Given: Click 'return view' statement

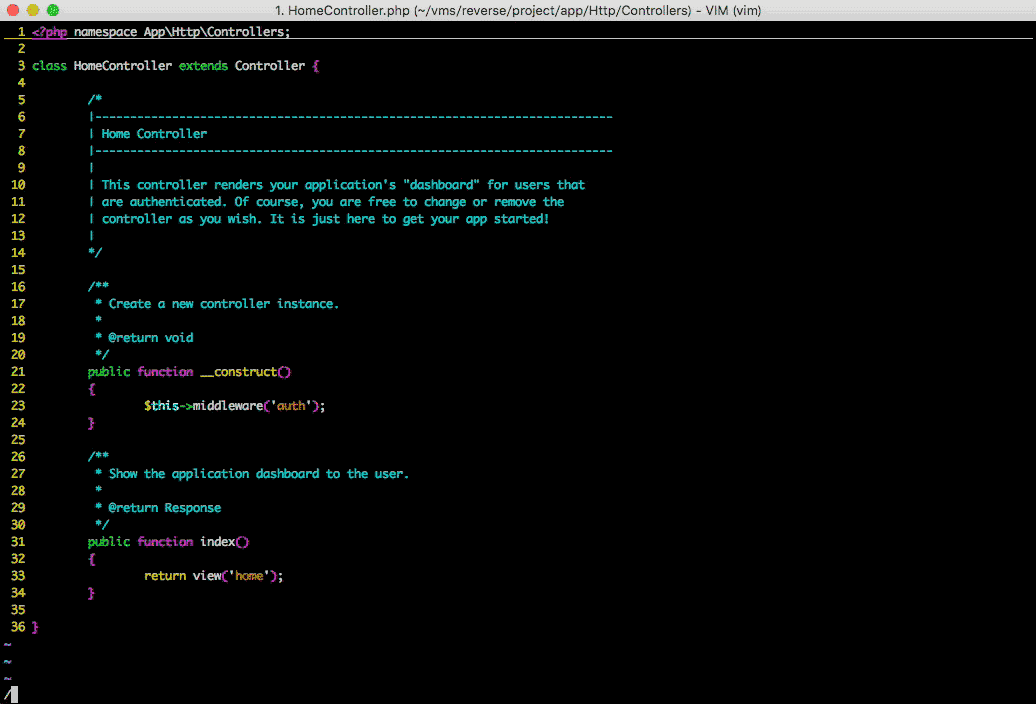Looking at the screenshot, I should pyautogui.click(x=182, y=576).
